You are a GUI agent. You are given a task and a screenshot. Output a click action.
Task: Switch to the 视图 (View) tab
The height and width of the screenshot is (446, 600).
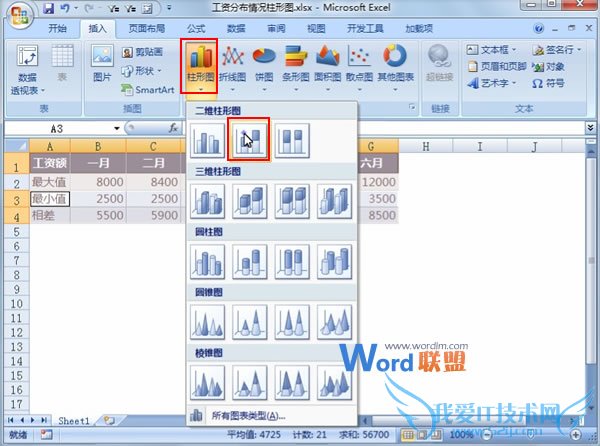coord(316,28)
